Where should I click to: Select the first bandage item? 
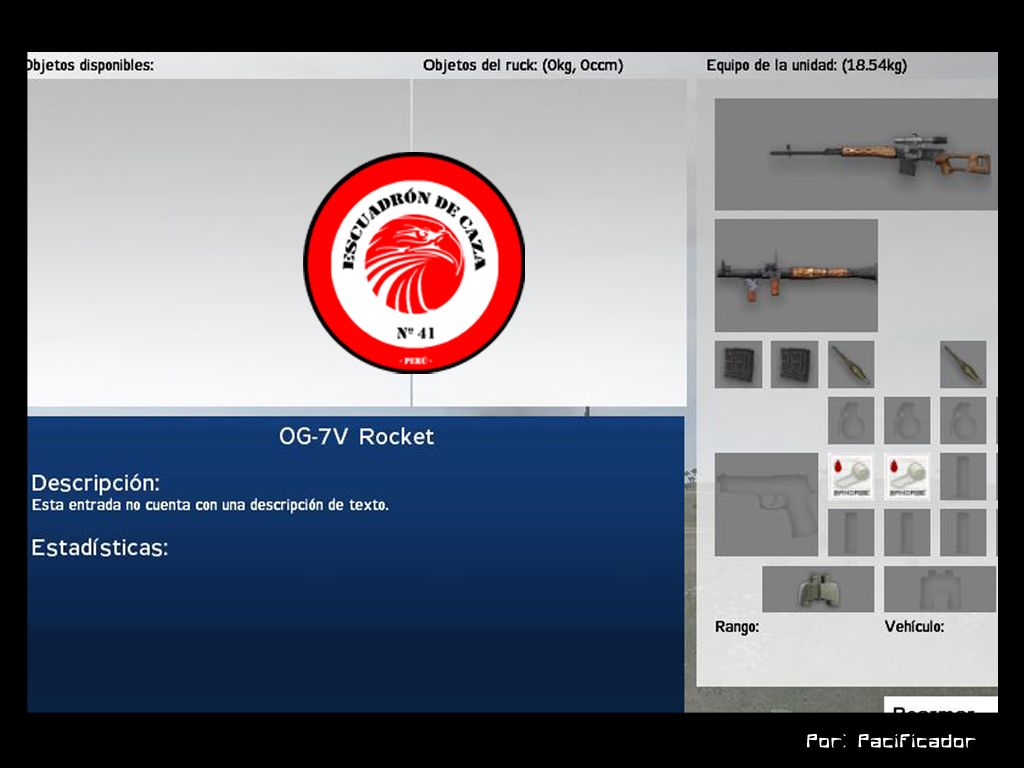(x=851, y=477)
